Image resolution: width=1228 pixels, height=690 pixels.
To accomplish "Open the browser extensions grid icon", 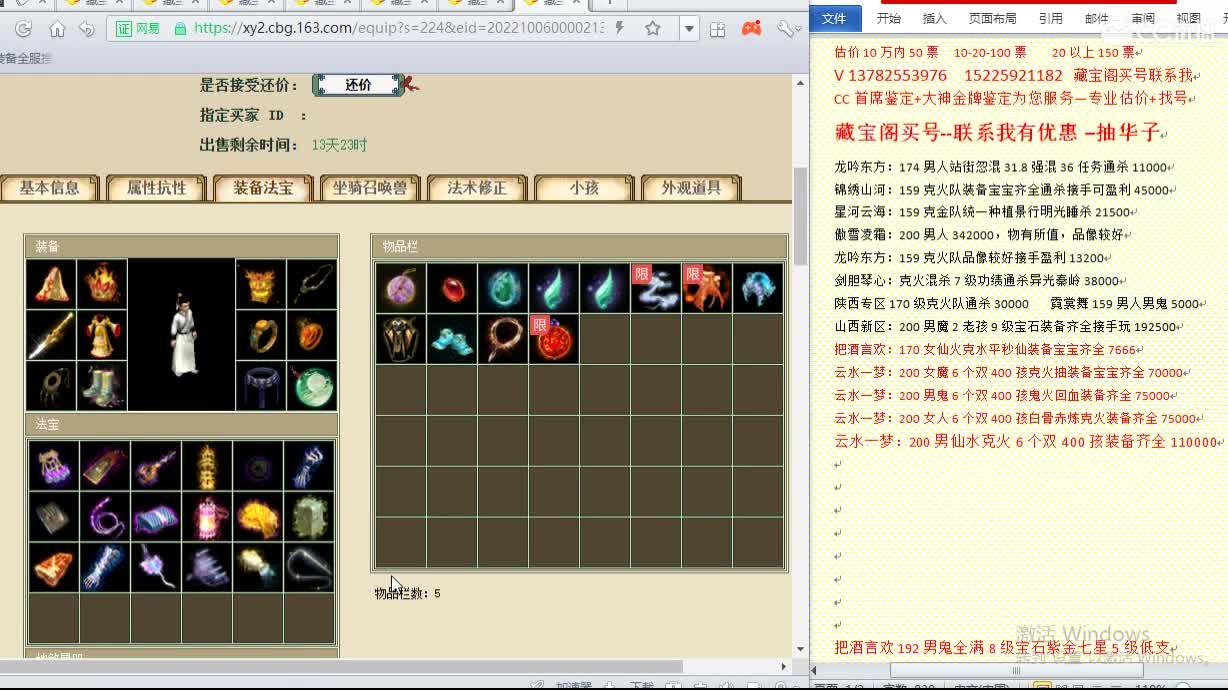I will click(717, 29).
